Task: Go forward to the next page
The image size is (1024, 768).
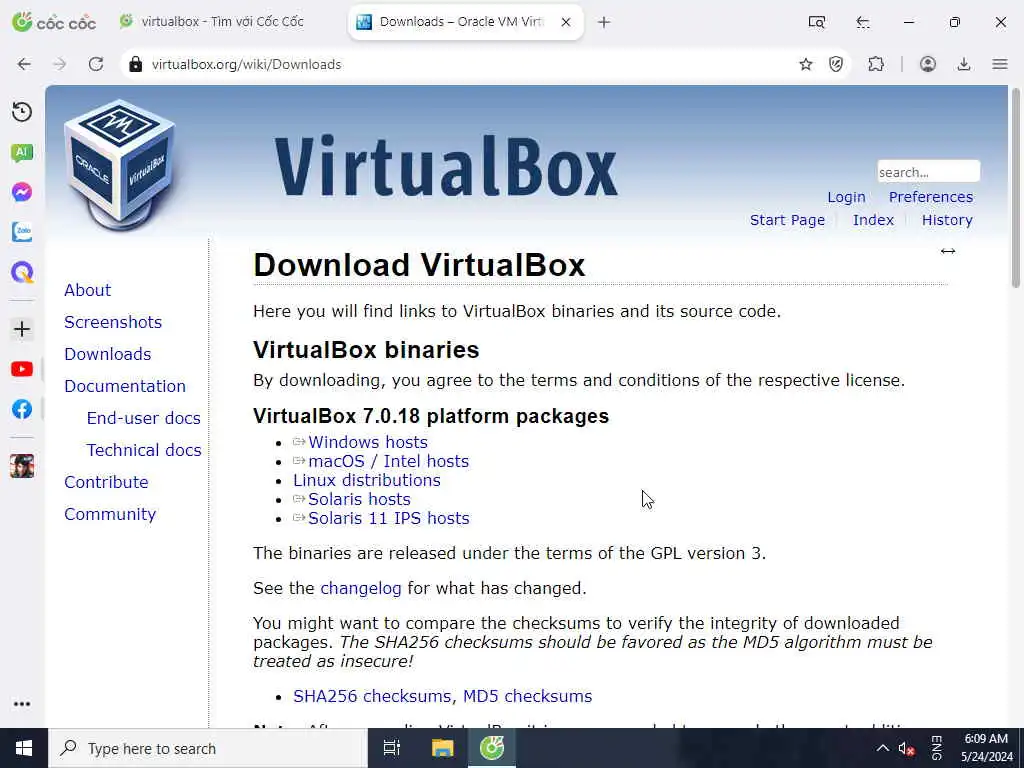Action: (59, 64)
